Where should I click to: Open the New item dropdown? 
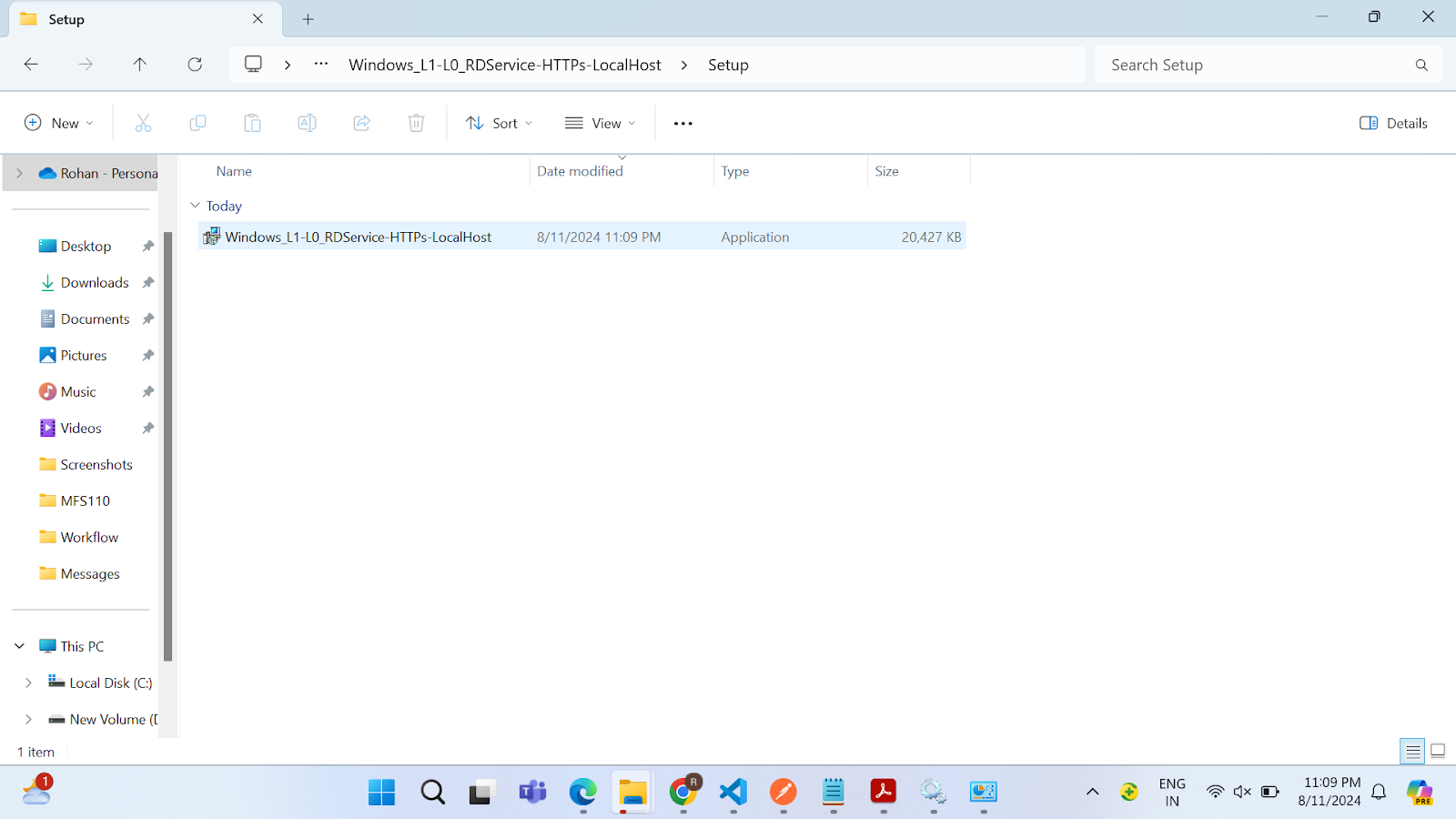click(x=59, y=123)
